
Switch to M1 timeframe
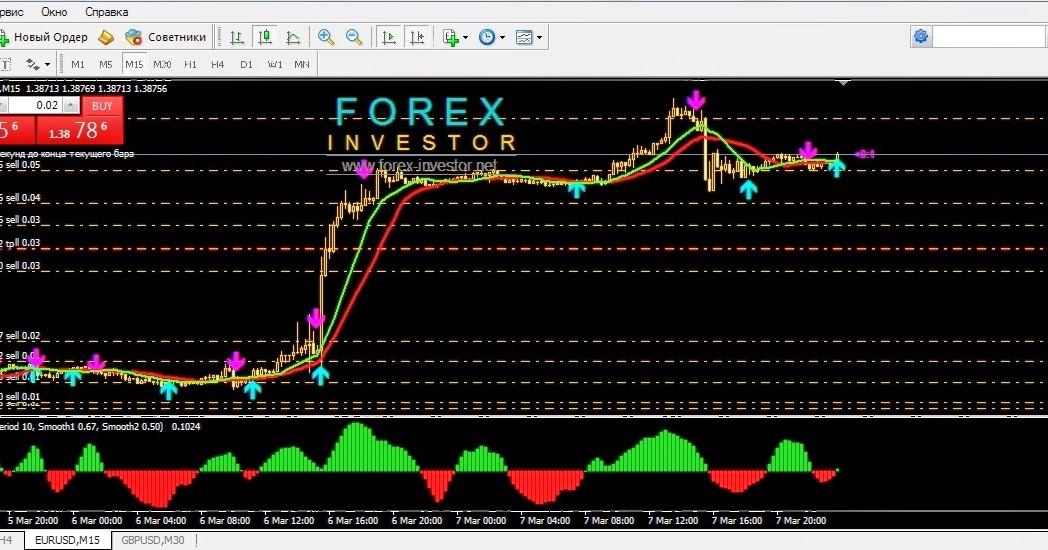tap(78, 64)
